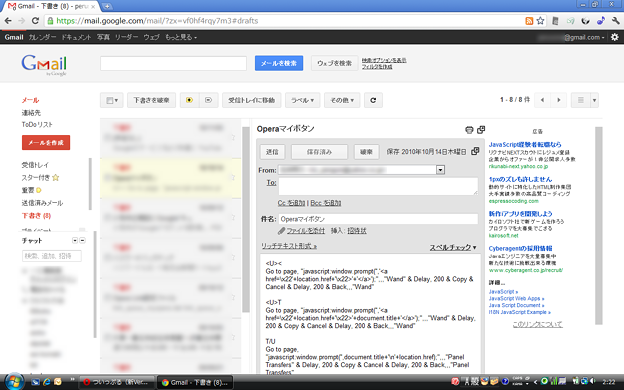Click the RSS feed icon in address bar

pyautogui.click(x=529, y=21)
